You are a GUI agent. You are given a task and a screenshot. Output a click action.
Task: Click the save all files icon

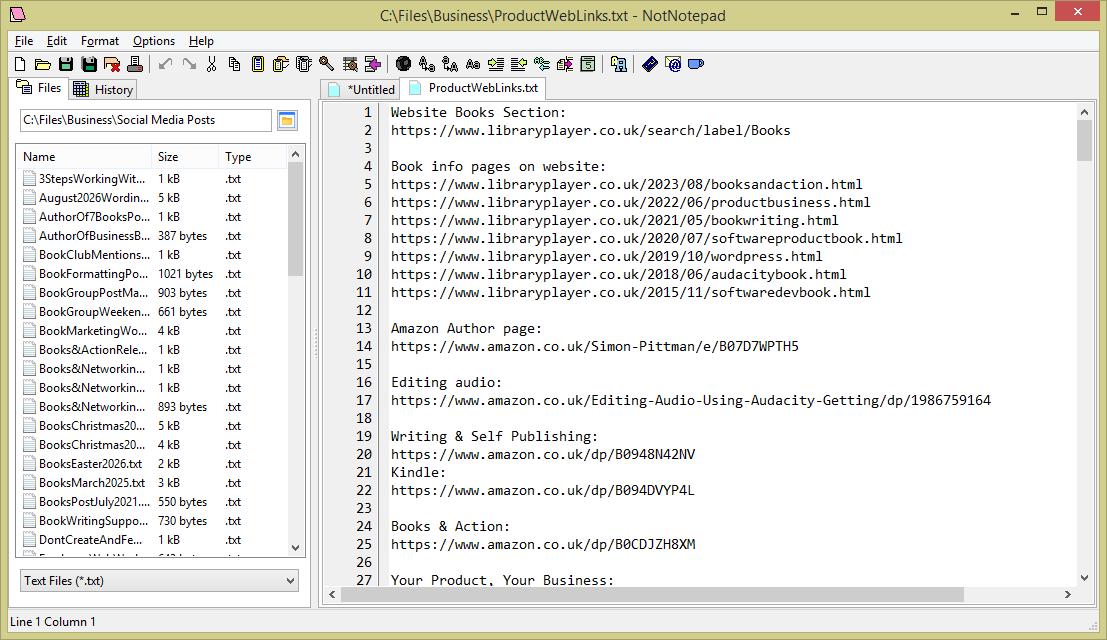coord(89,64)
